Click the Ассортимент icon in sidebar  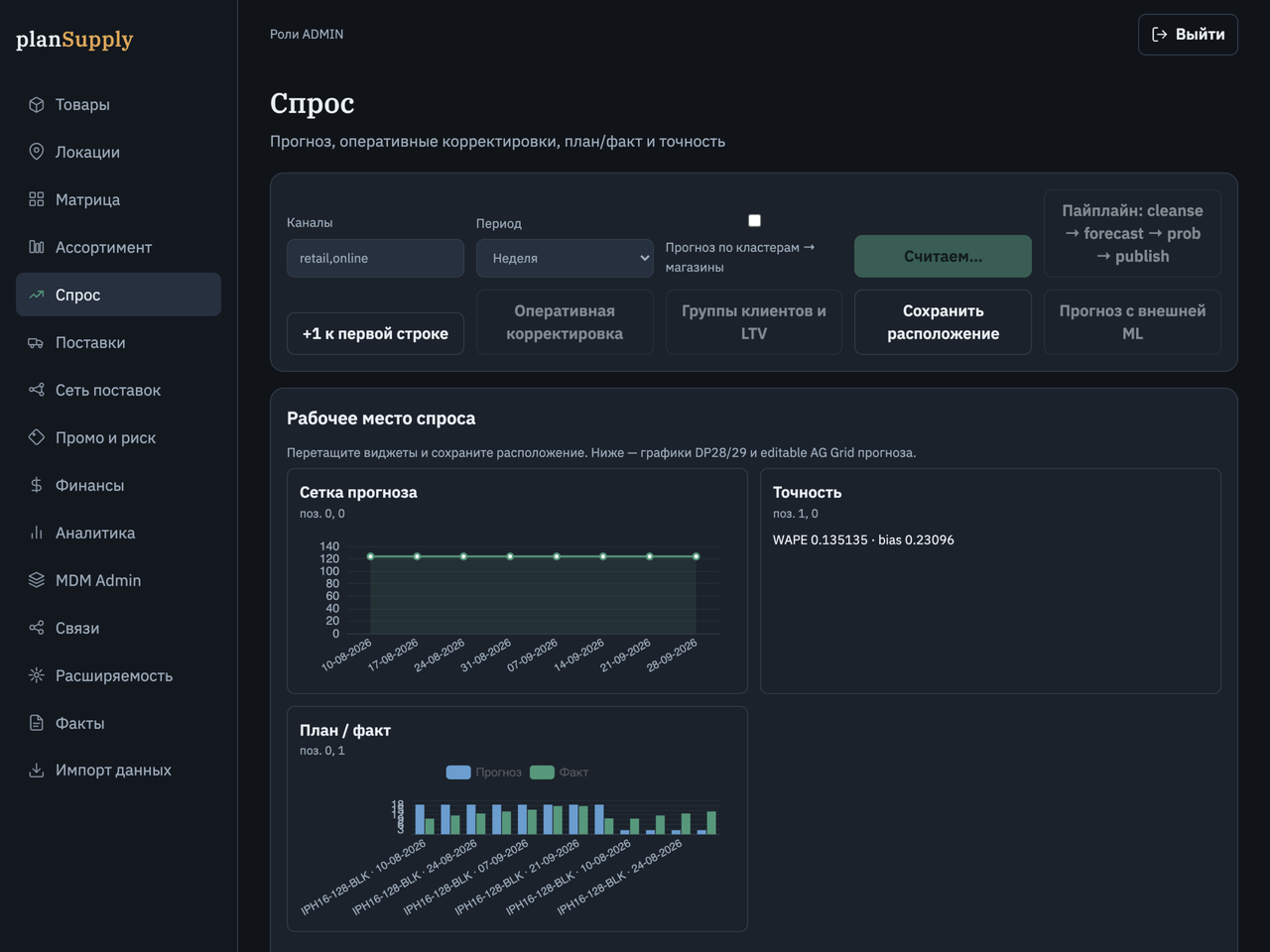[x=37, y=247]
